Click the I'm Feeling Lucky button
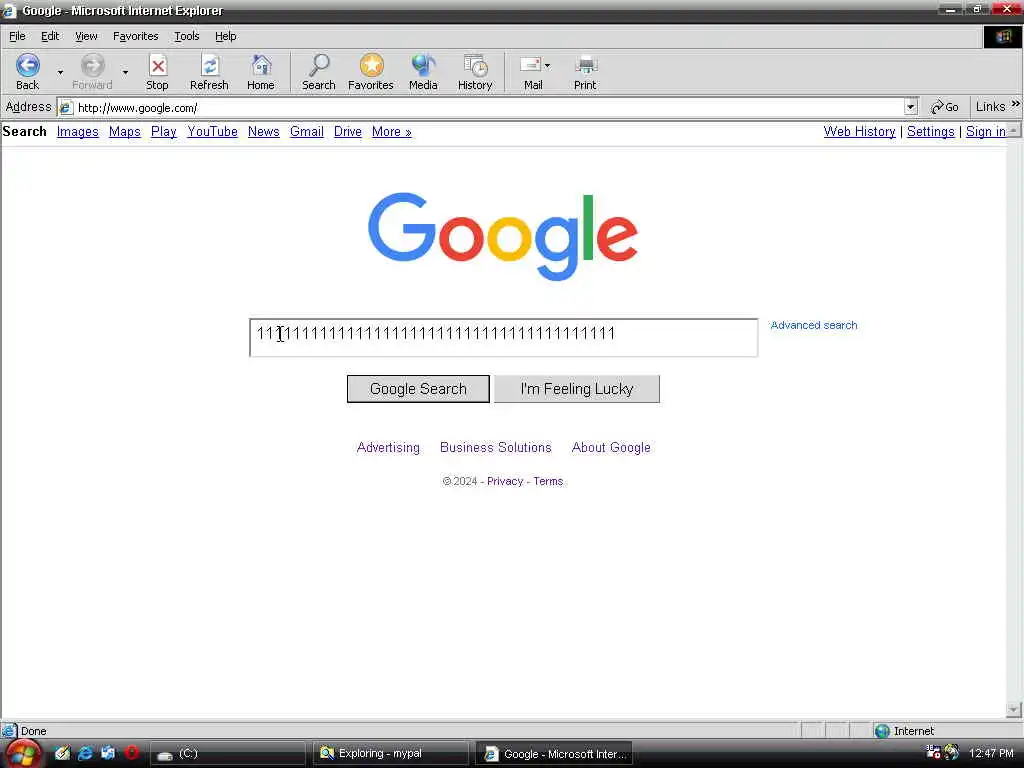The width and height of the screenshot is (1024, 768). pyautogui.click(x=577, y=389)
